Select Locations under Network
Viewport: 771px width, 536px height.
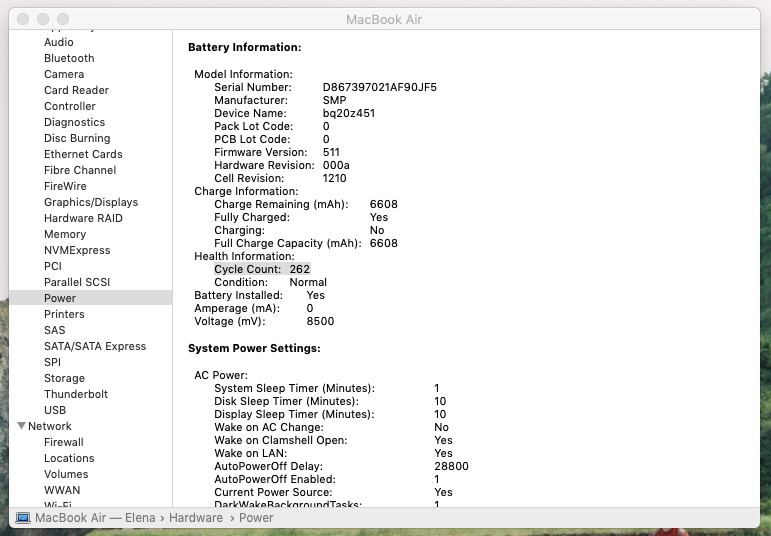(69, 458)
